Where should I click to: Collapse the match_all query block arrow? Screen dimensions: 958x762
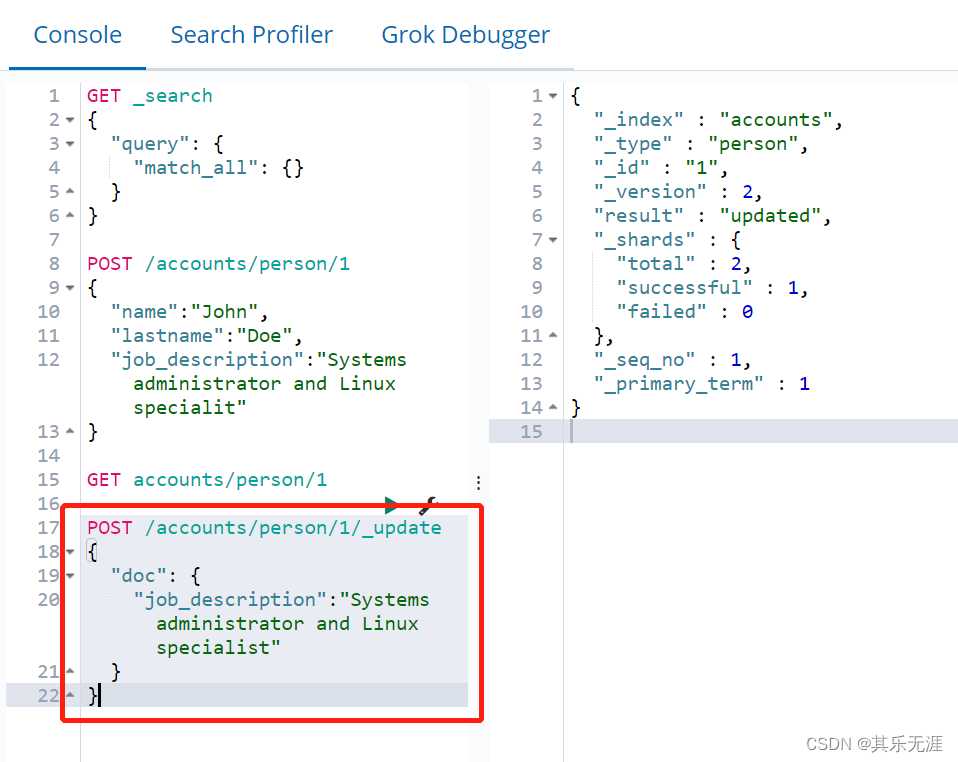(x=69, y=143)
